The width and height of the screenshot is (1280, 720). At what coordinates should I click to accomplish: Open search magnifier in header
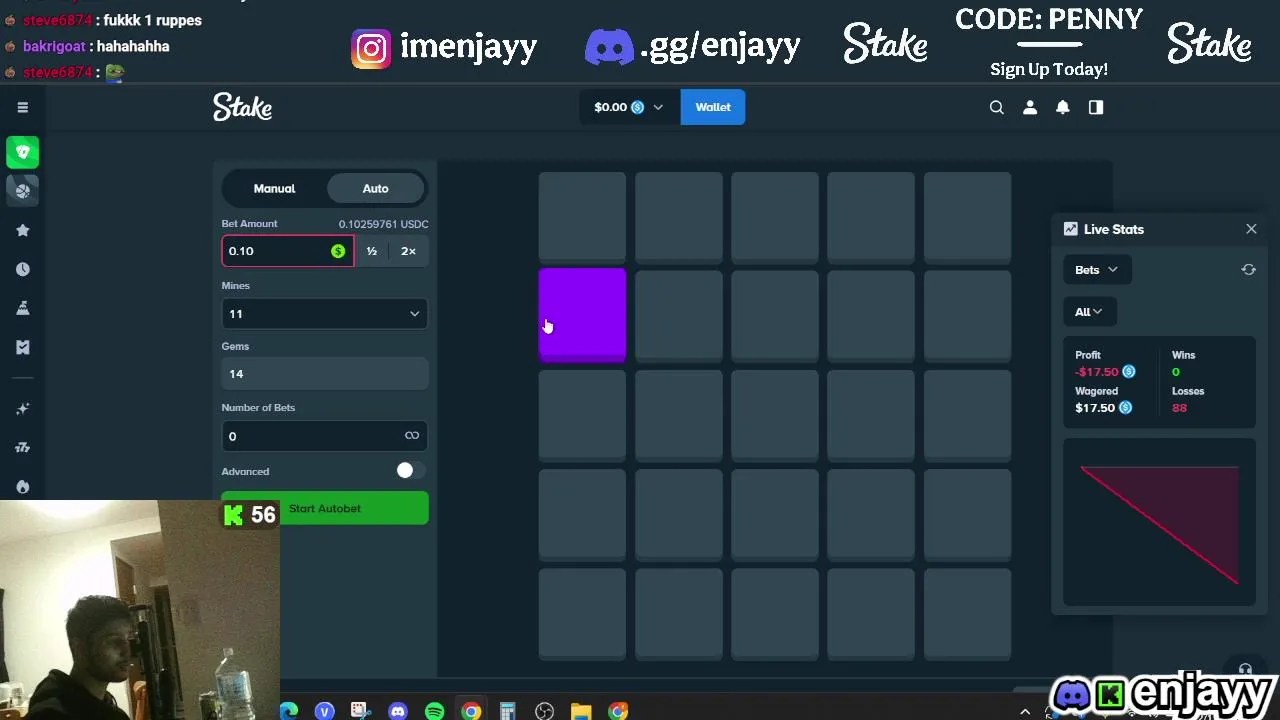tap(996, 107)
